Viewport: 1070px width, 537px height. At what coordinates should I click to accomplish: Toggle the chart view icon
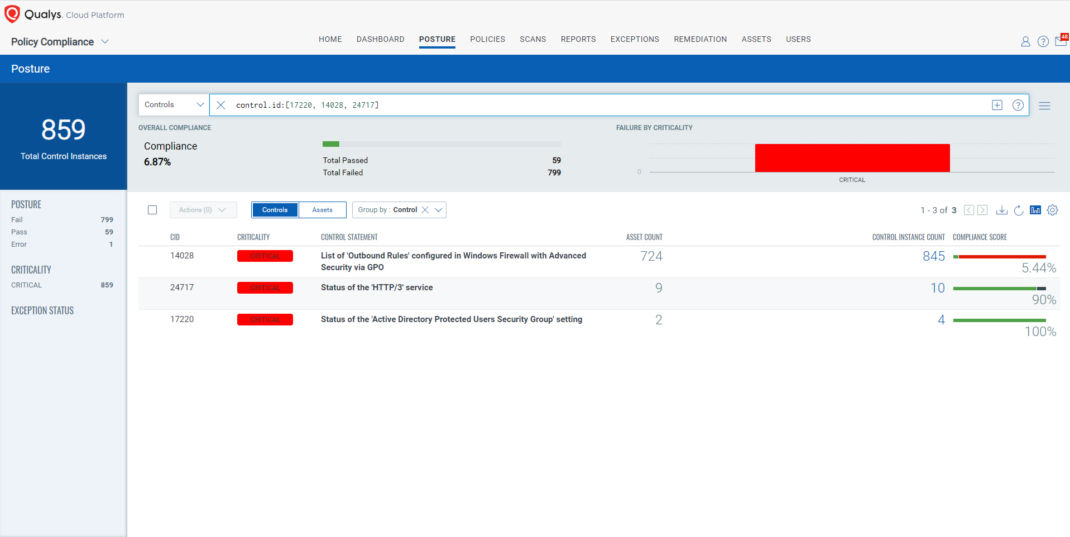click(1035, 210)
